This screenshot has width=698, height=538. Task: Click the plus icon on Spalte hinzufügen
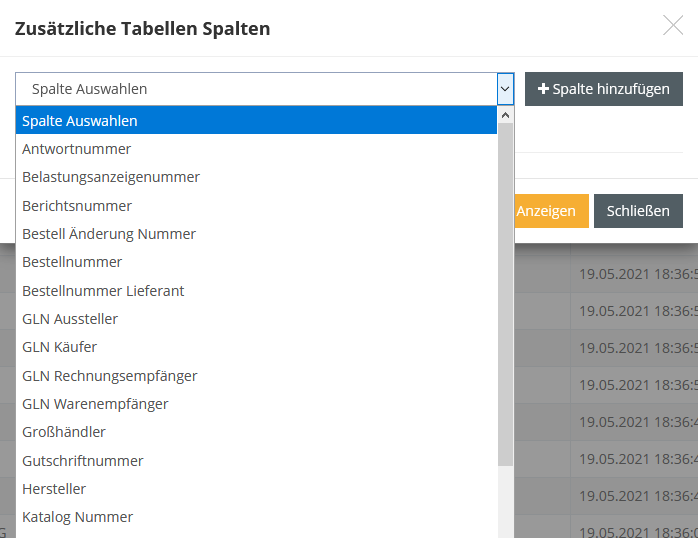click(544, 89)
